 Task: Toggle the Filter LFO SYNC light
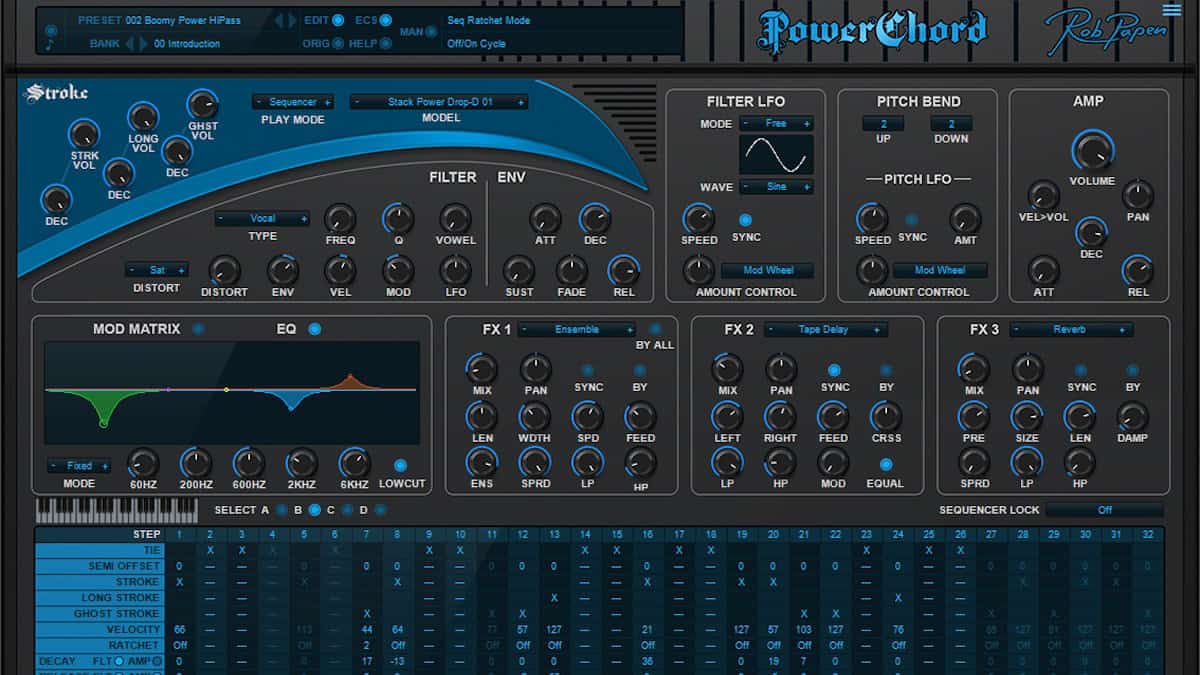click(745, 220)
